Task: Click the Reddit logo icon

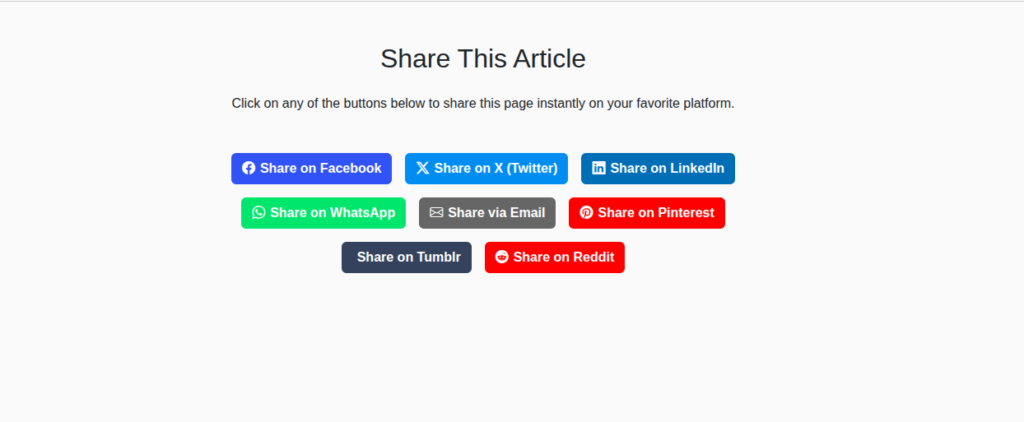Action: pos(502,257)
